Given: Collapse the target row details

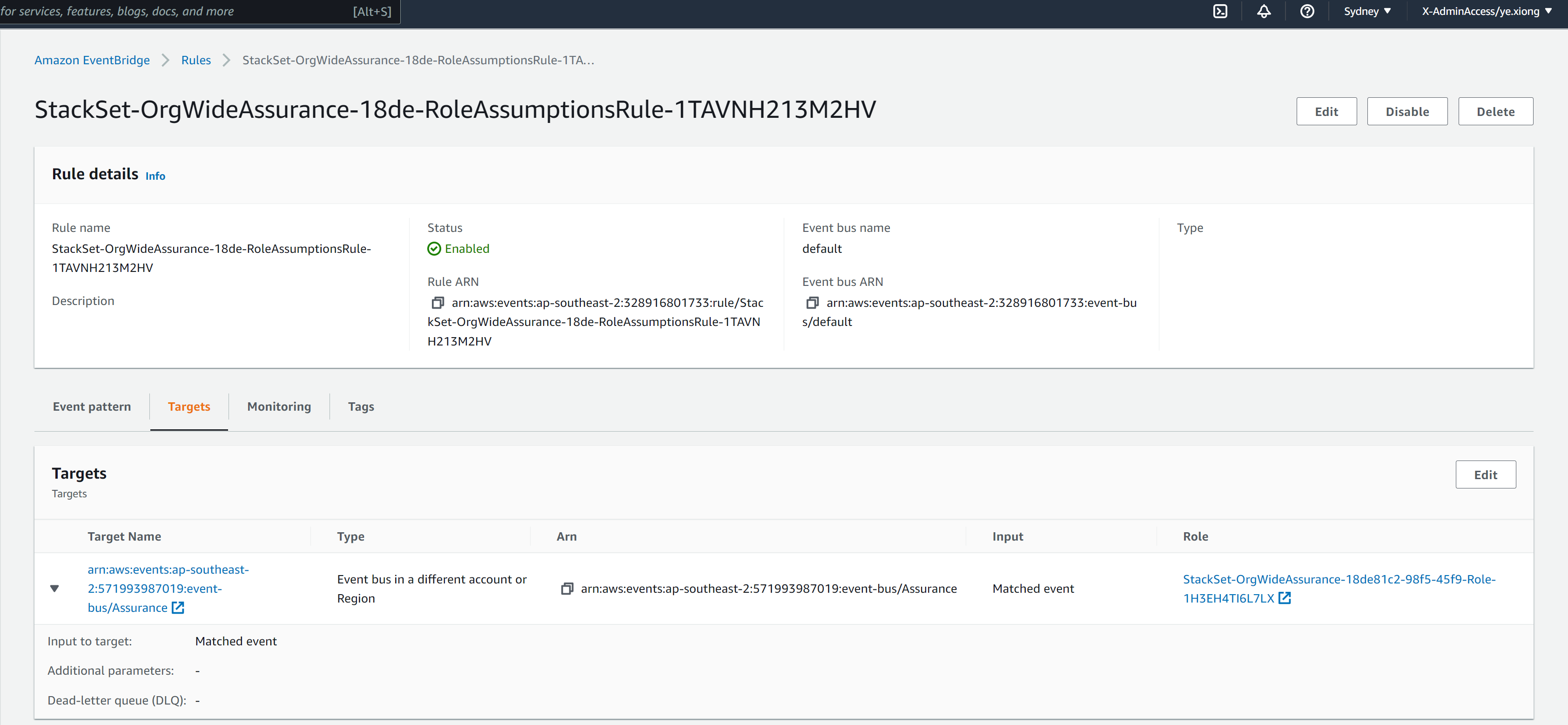Looking at the screenshot, I should [55, 588].
